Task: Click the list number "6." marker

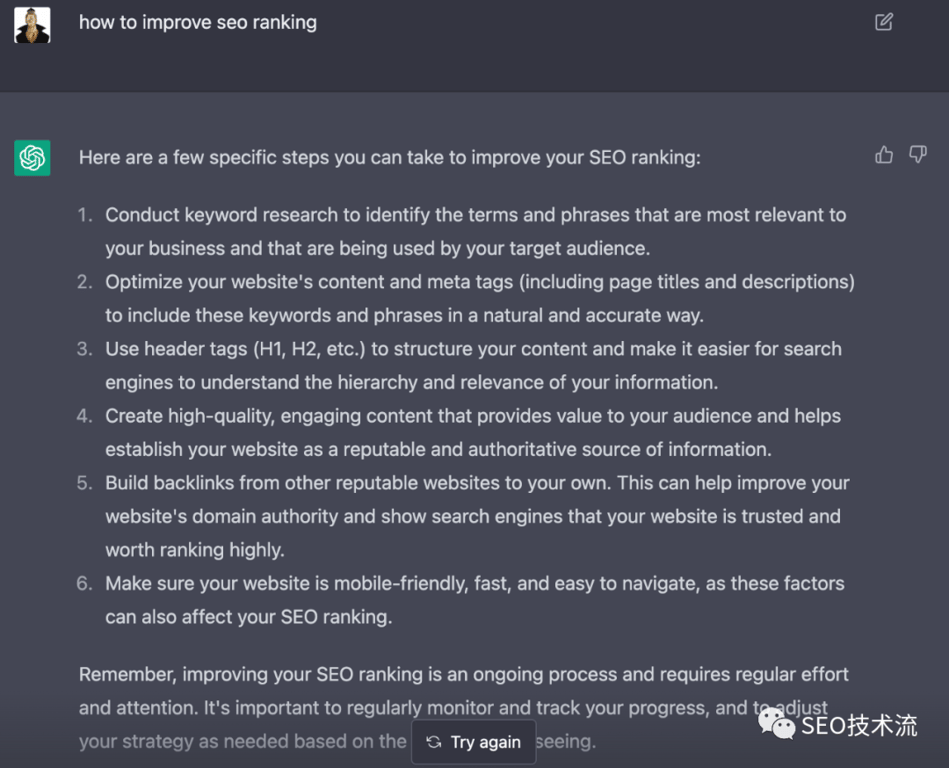Action: click(x=85, y=583)
